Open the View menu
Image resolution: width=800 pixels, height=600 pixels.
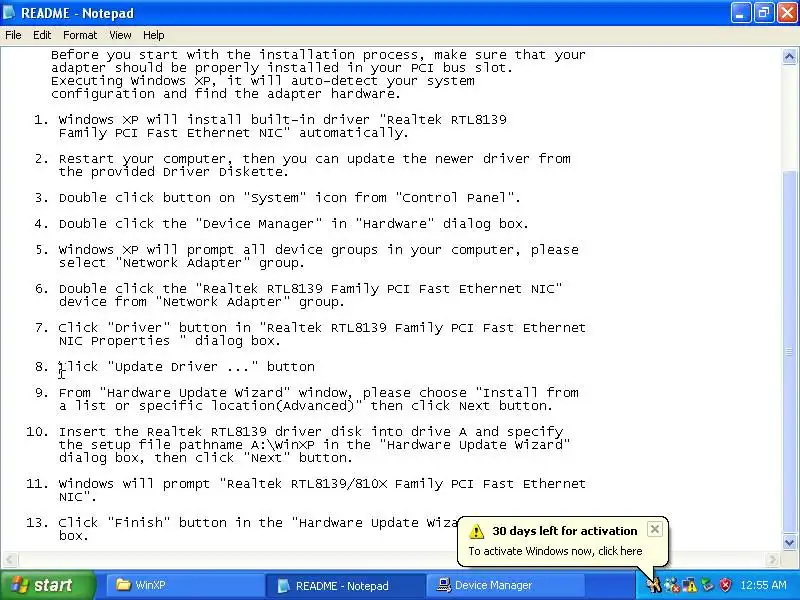pyautogui.click(x=120, y=35)
